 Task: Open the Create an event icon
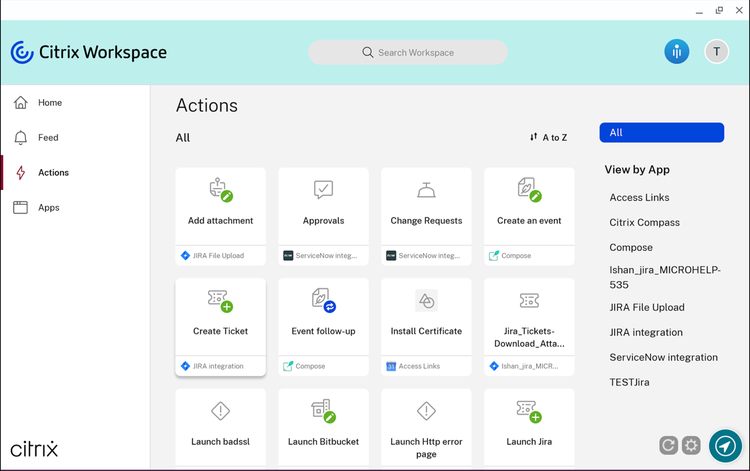pyautogui.click(x=529, y=189)
